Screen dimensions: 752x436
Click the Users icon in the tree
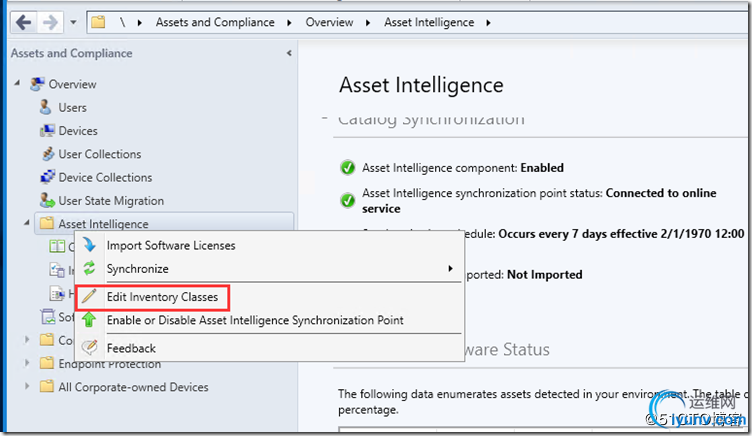46,108
